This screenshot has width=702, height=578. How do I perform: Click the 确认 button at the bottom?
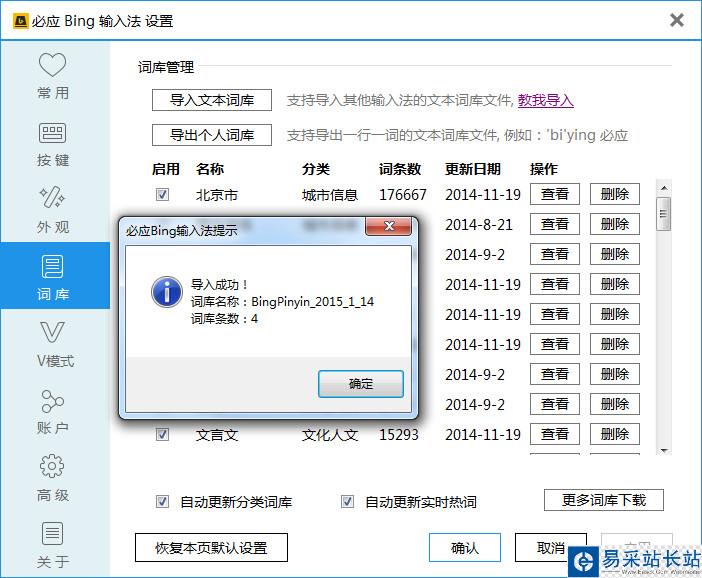(465, 547)
